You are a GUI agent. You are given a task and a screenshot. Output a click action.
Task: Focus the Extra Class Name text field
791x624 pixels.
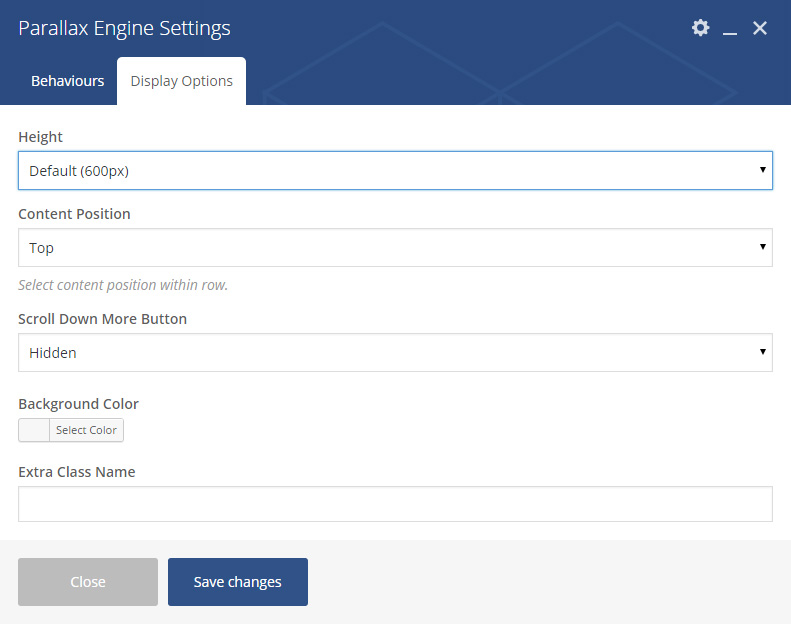coord(396,504)
